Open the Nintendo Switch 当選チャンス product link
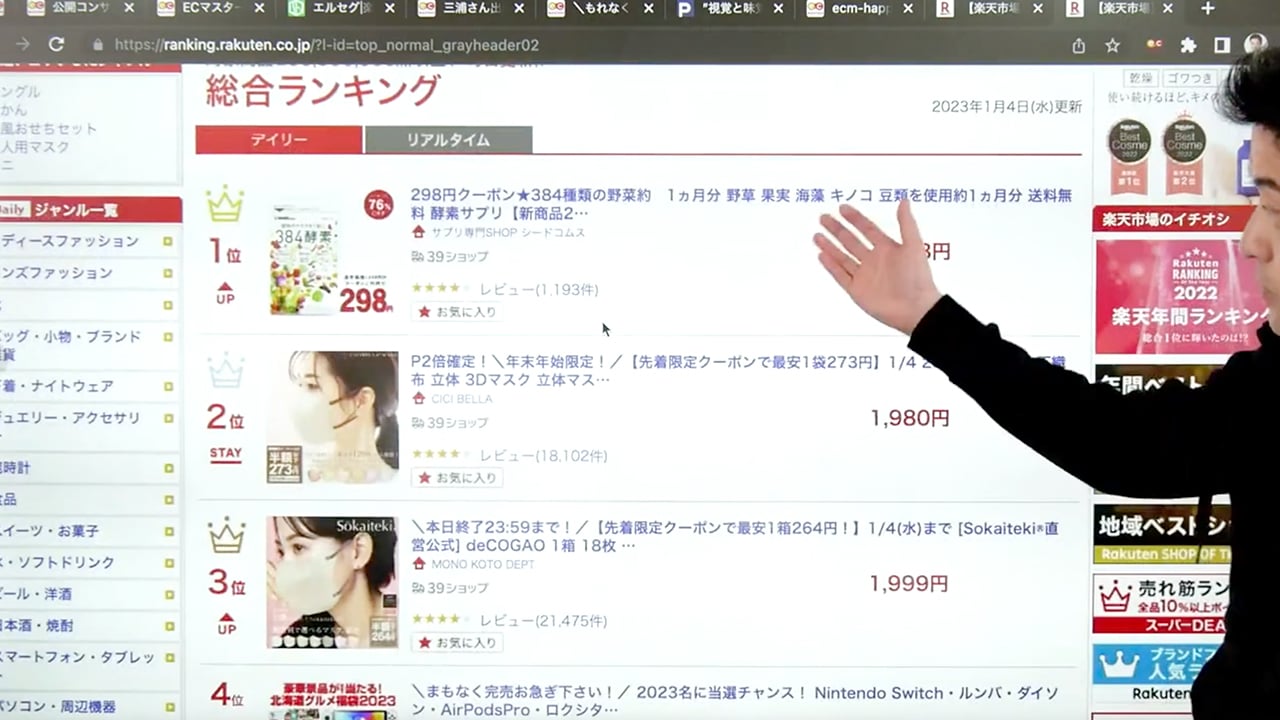The height and width of the screenshot is (720, 1280). (x=734, y=700)
